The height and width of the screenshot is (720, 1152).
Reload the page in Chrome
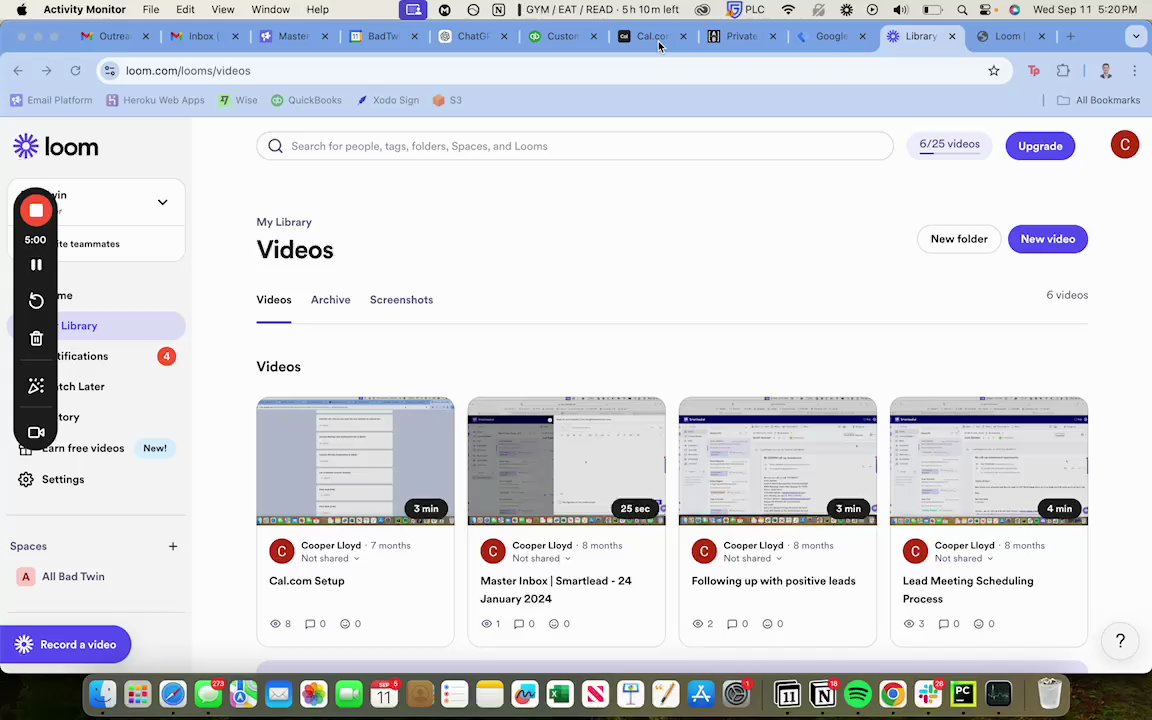click(x=75, y=71)
